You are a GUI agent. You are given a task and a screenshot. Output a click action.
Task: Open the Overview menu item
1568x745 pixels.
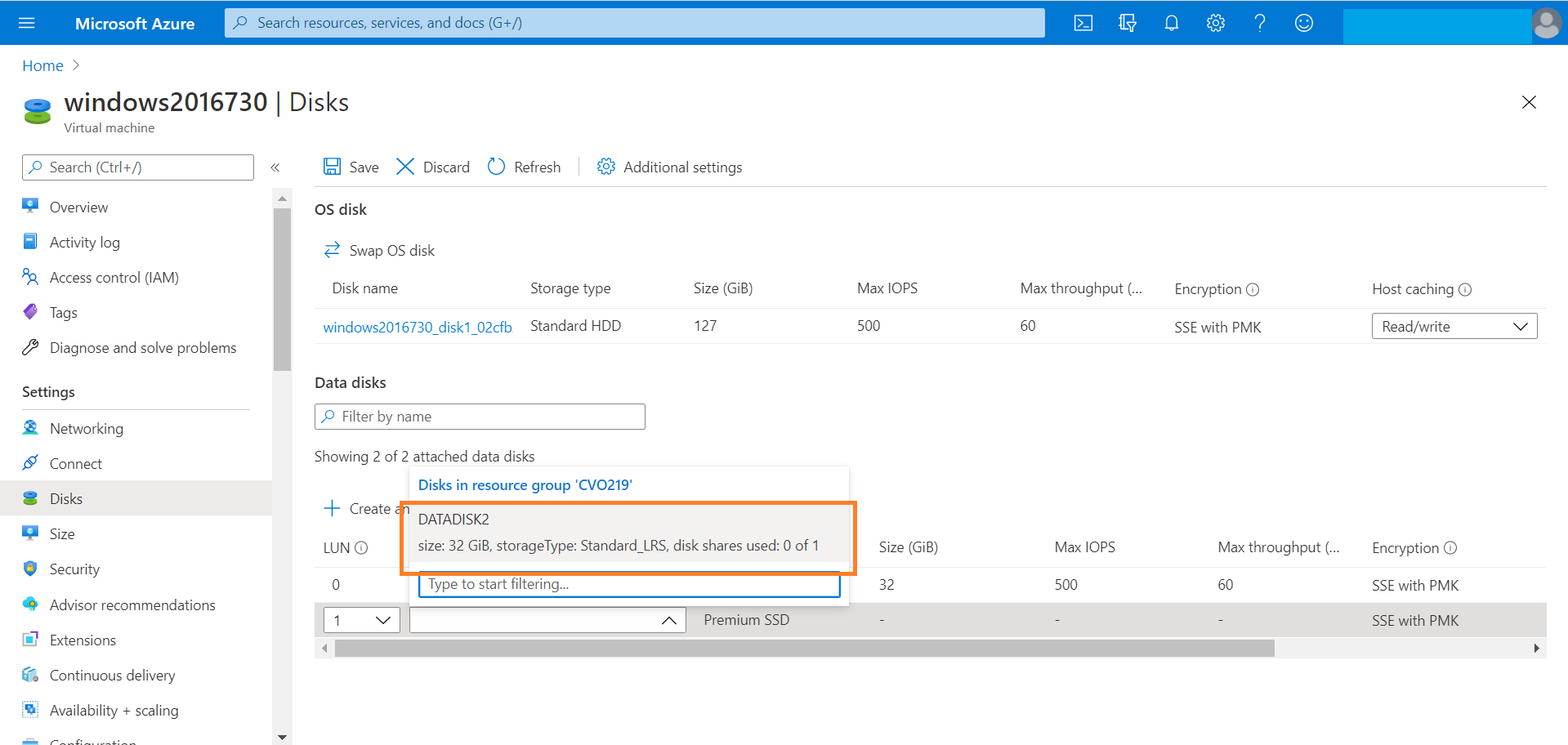78,207
